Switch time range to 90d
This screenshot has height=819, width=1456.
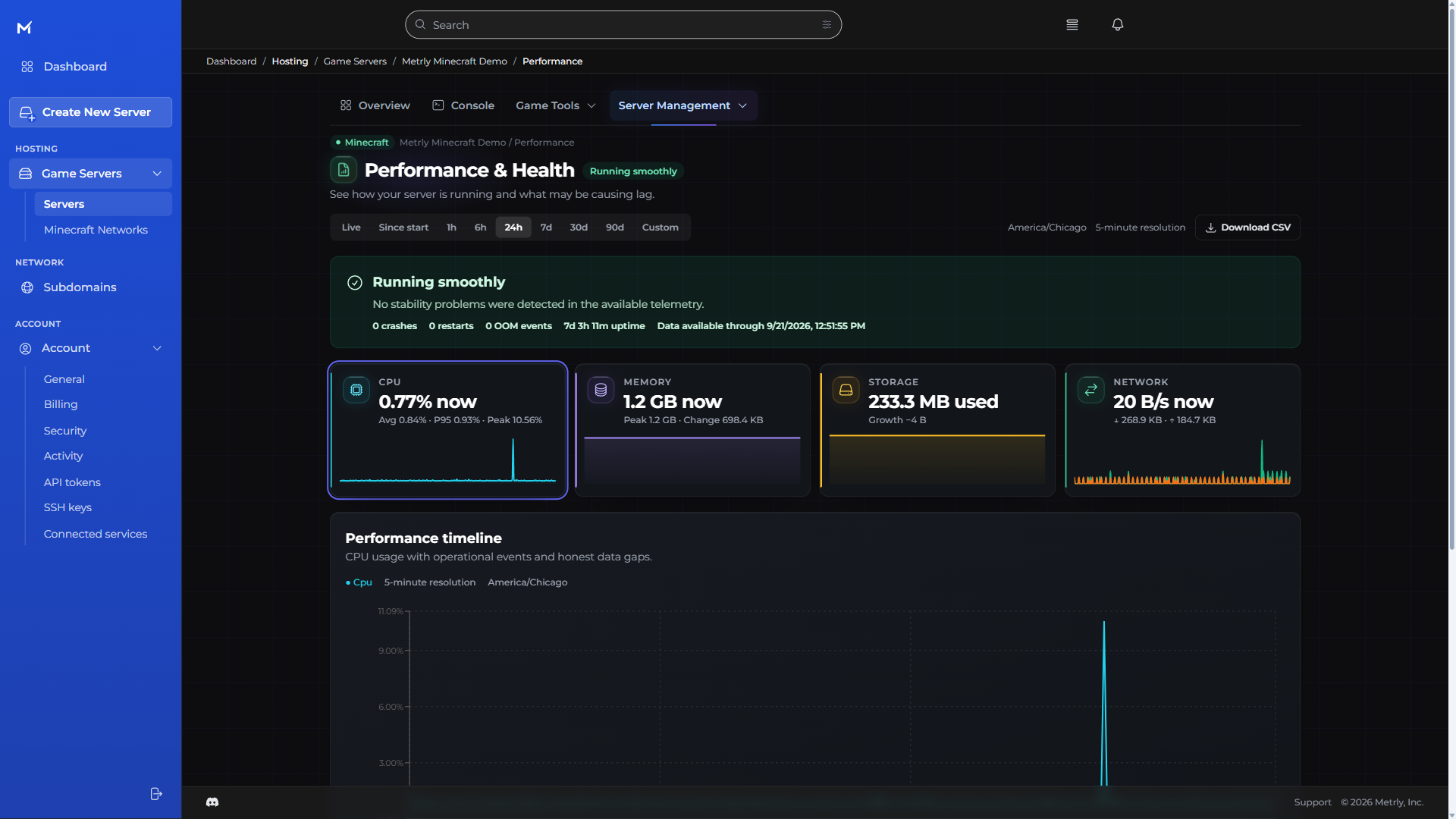click(615, 227)
